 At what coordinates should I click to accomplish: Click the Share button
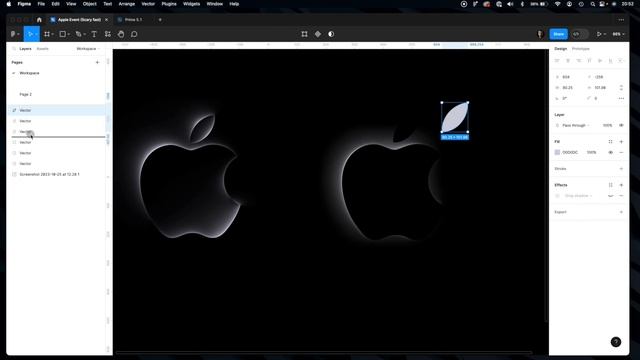[x=558, y=34]
